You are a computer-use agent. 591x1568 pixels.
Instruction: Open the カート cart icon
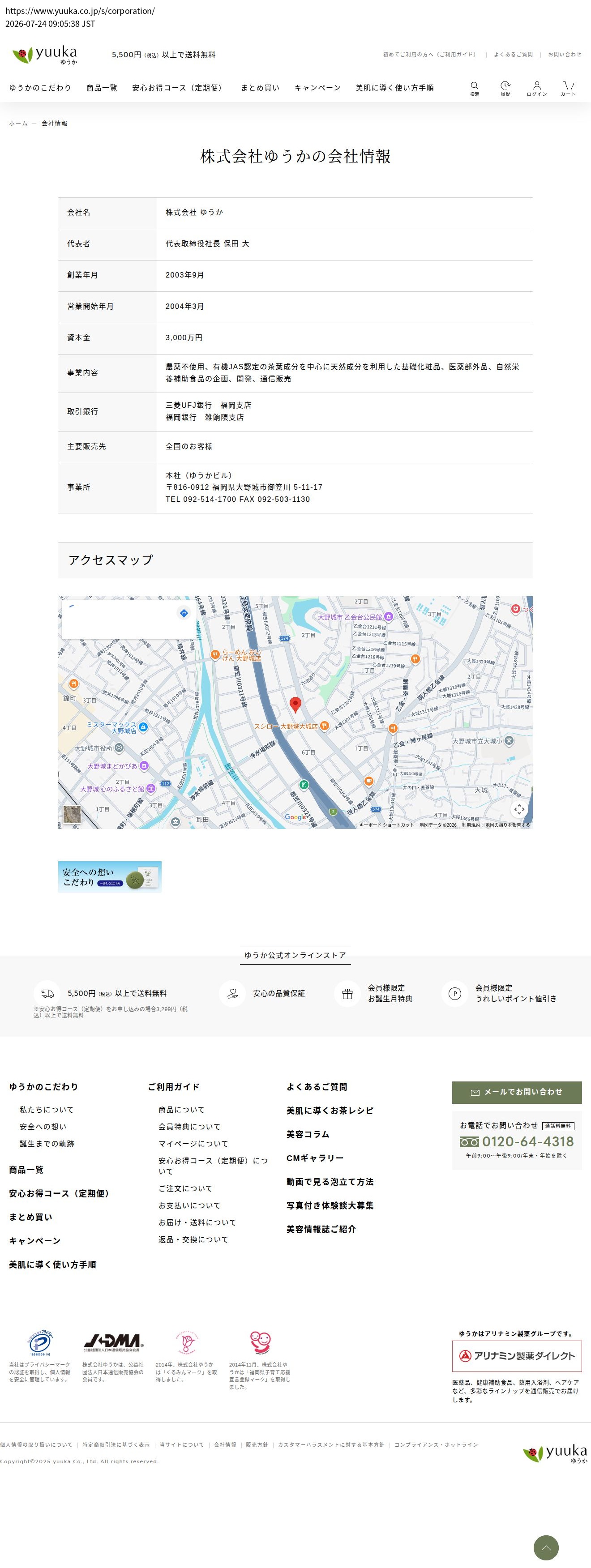[568, 88]
